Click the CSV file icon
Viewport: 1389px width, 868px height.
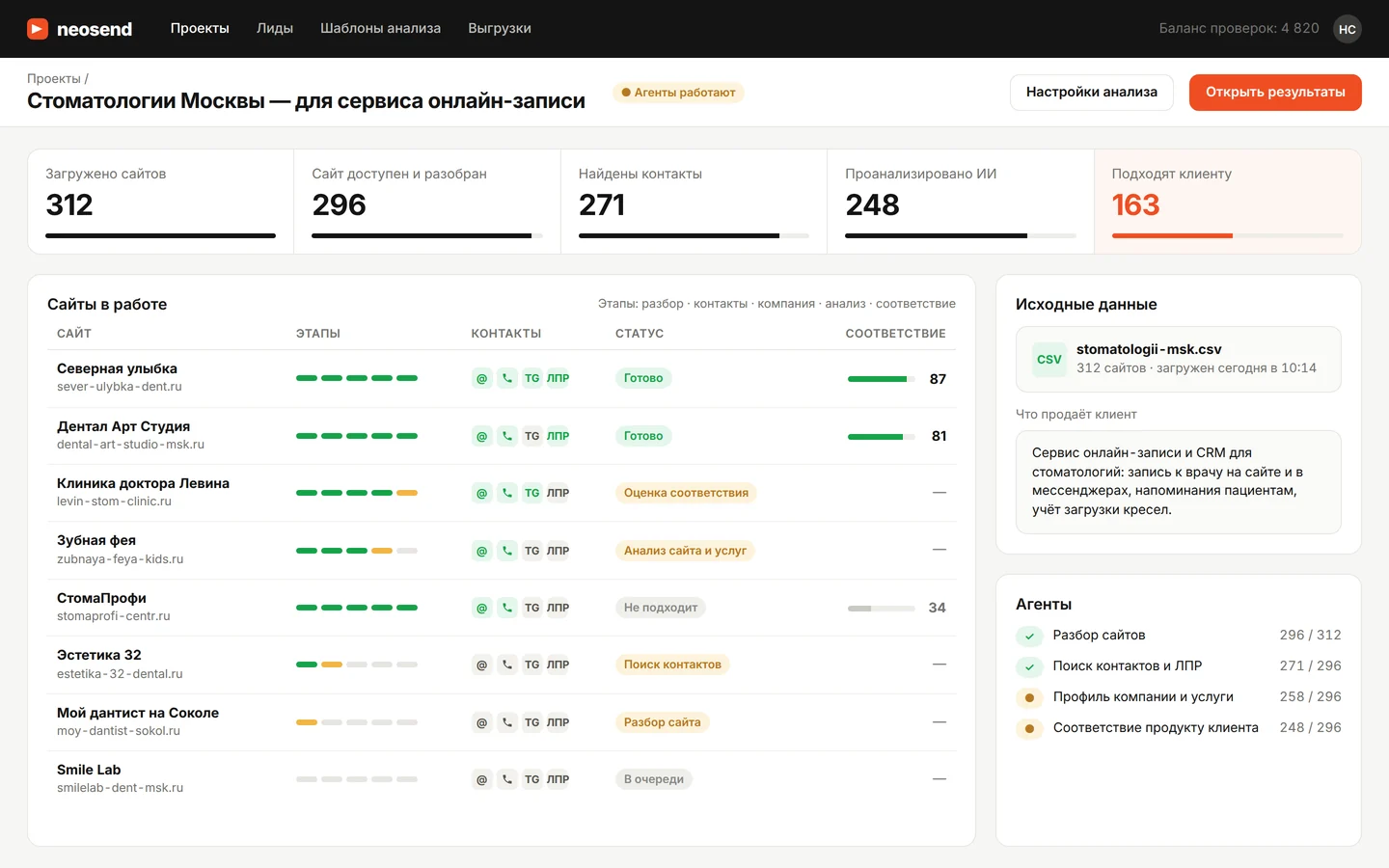(1049, 359)
